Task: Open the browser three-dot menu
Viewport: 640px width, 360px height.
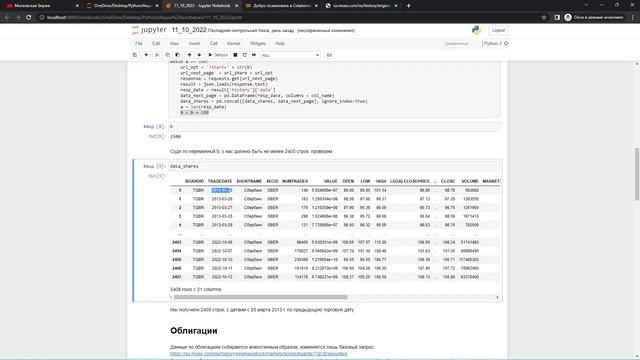Action: click(633, 18)
